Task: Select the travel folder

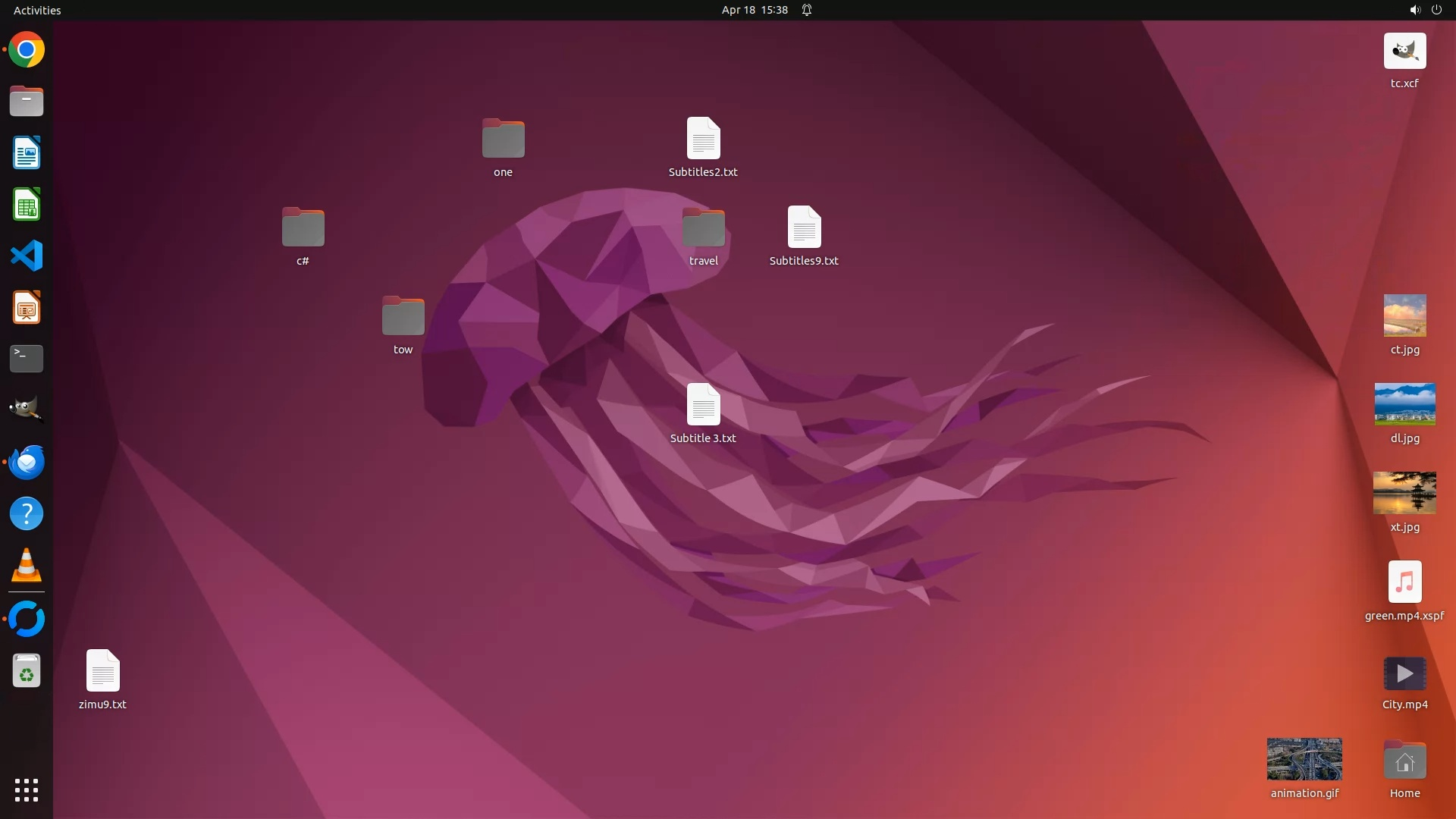Action: [703, 228]
